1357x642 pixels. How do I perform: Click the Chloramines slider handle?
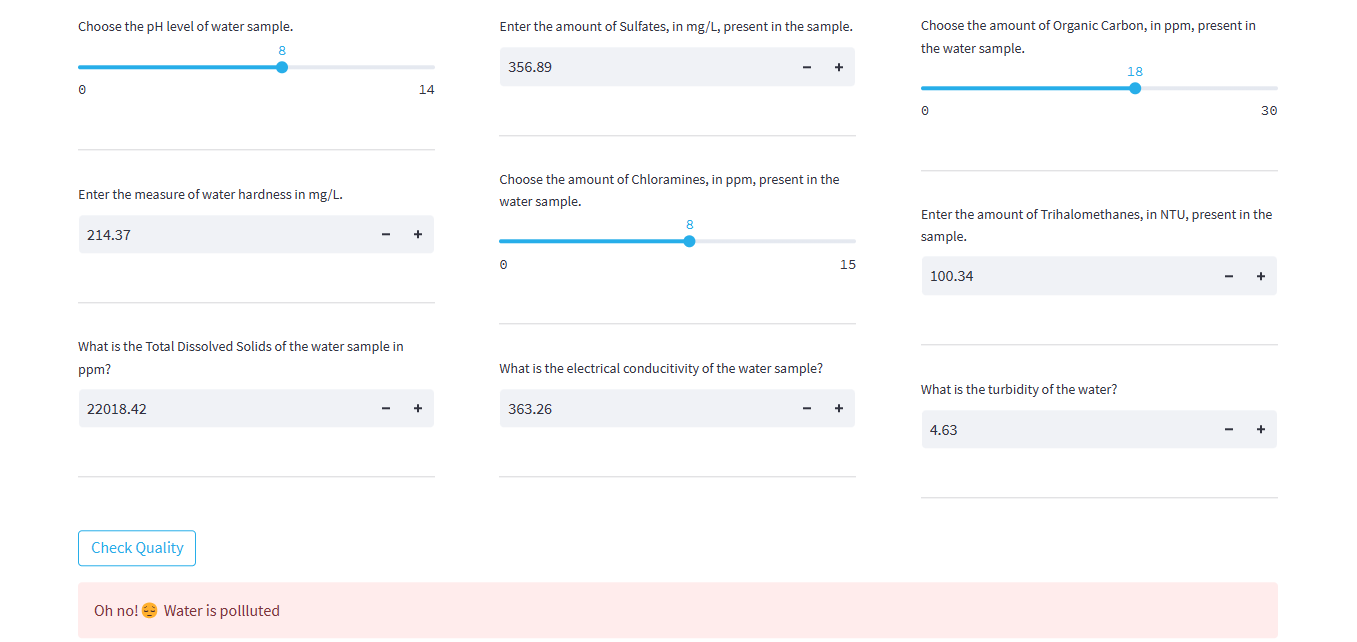tap(689, 241)
